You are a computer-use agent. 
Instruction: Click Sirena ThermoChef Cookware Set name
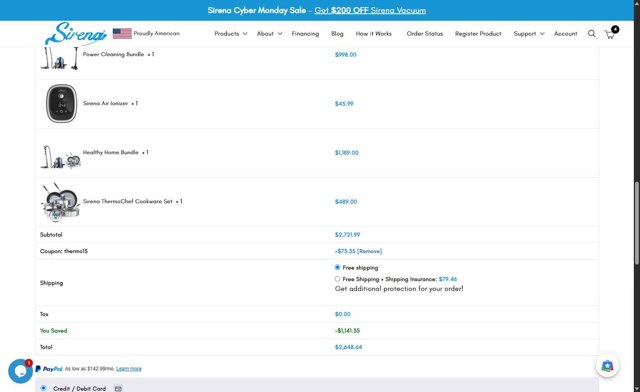point(127,201)
